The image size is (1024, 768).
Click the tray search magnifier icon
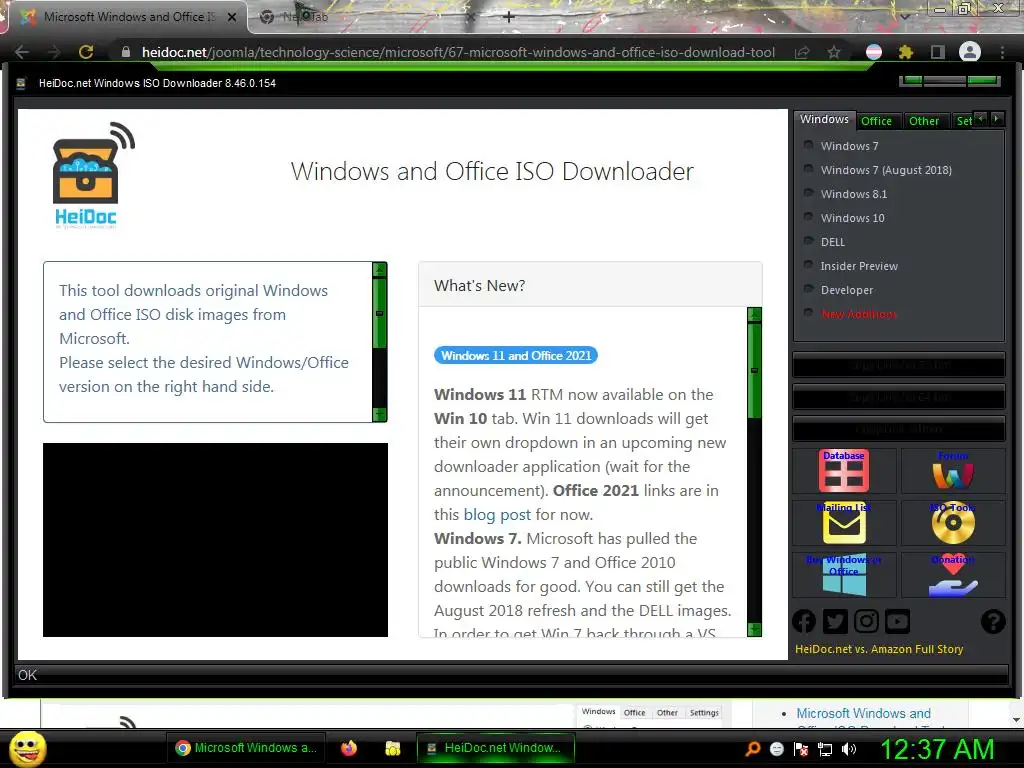pos(753,749)
